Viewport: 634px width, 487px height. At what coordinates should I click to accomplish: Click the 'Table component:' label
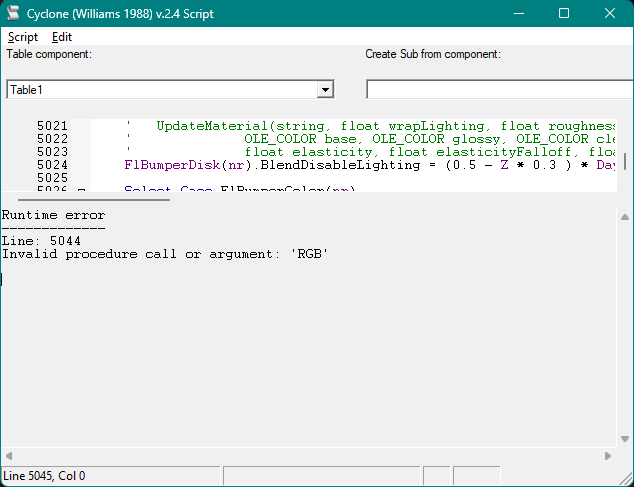click(x=49, y=54)
